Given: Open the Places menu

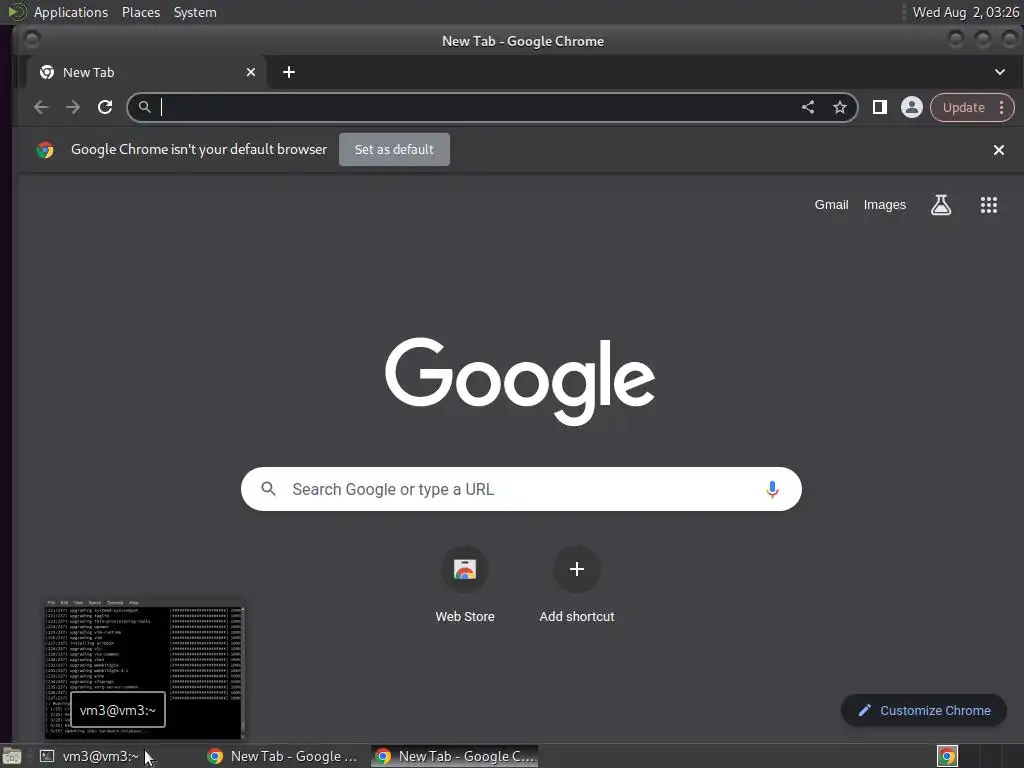Looking at the screenshot, I should tap(140, 12).
